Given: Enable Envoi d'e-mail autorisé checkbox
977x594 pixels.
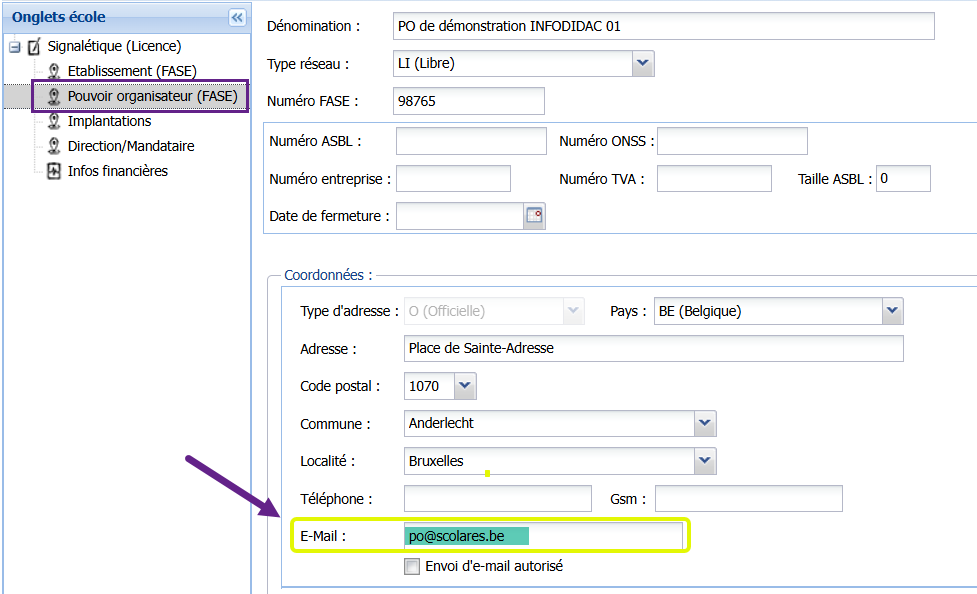Looking at the screenshot, I should coord(412,567).
